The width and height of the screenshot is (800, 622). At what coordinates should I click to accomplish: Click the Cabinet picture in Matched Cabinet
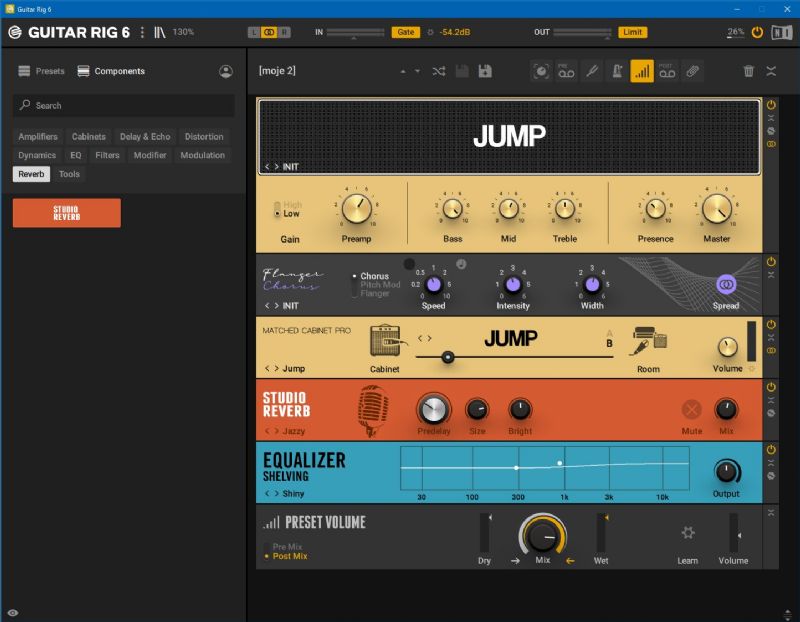[x=387, y=340]
